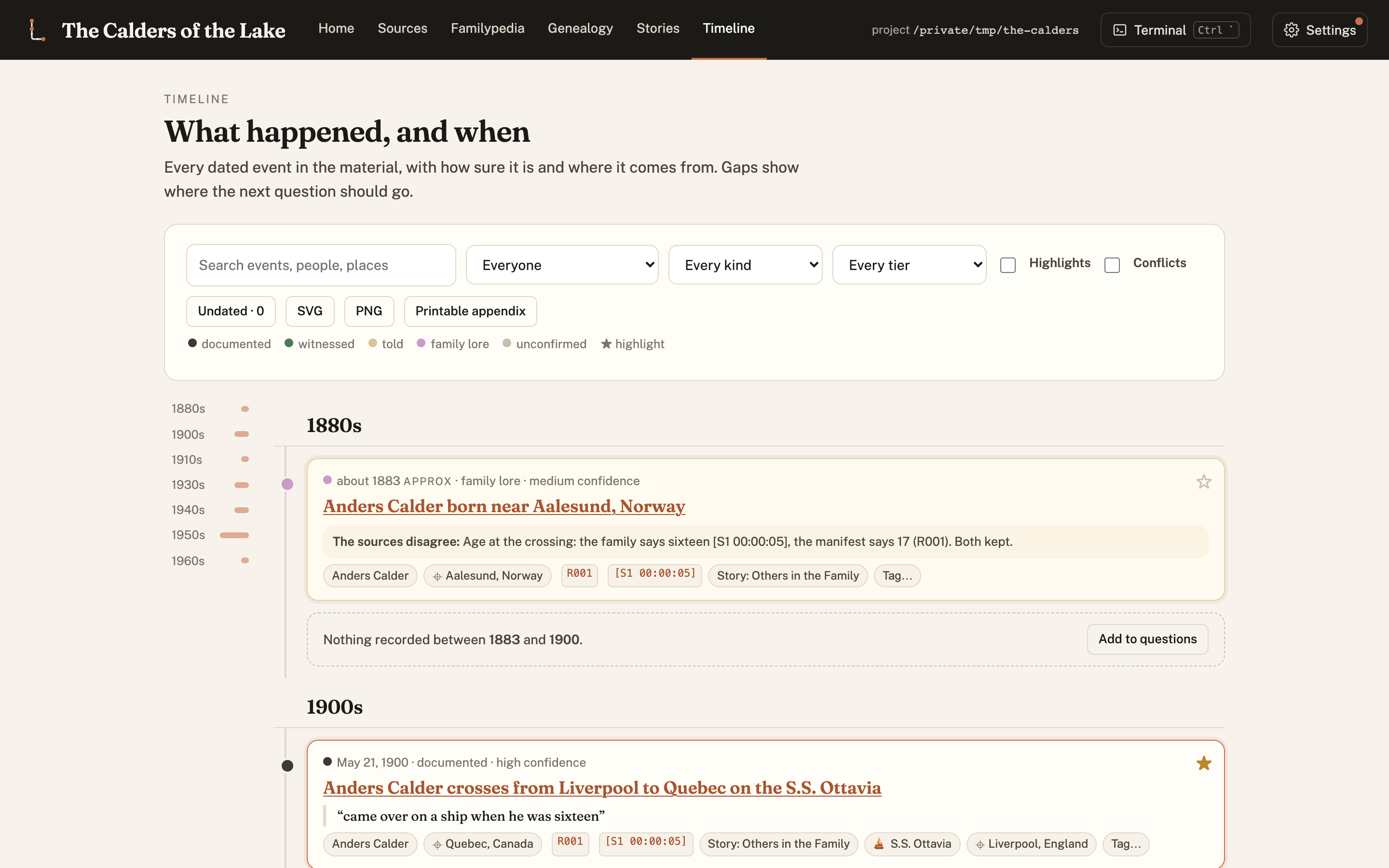The width and height of the screenshot is (1389, 868).
Task: Jump to the 1940s decade in the sidebar
Action: pyautogui.click(x=210, y=510)
